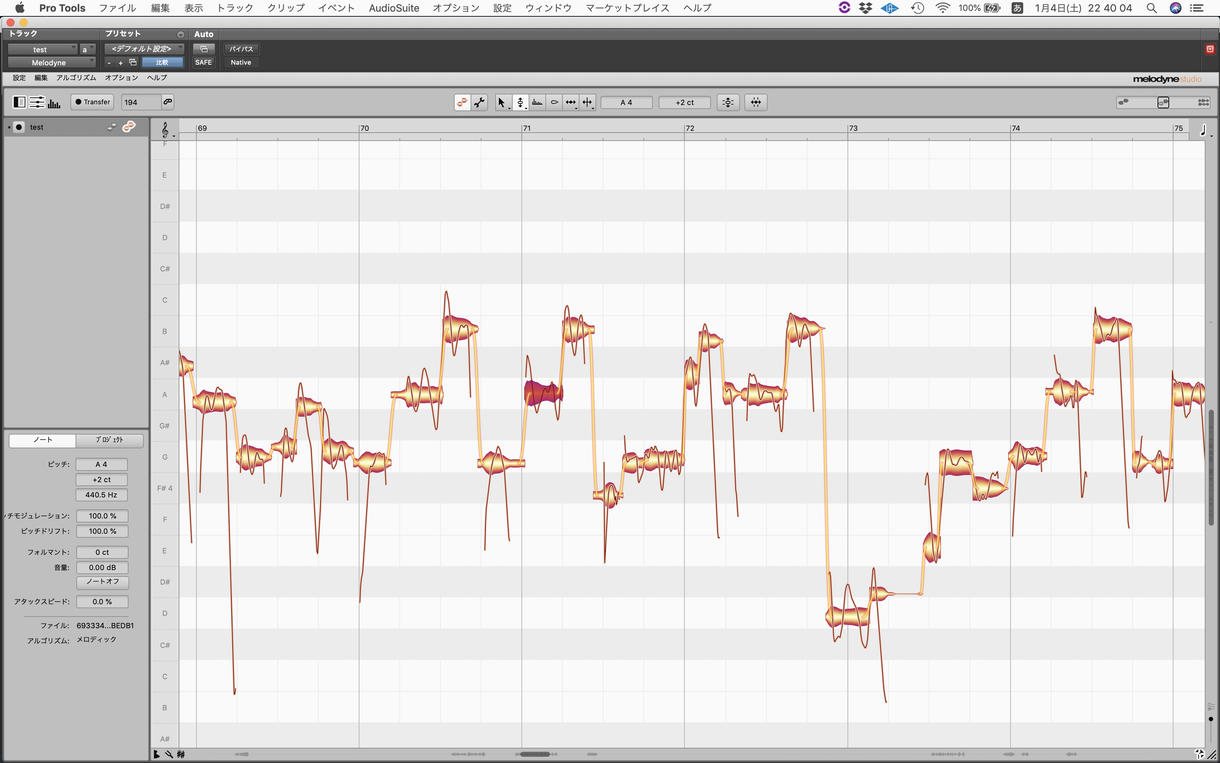Click the grey reference icon on test track
The height and width of the screenshot is (763, 1220).
pos(113,127)
